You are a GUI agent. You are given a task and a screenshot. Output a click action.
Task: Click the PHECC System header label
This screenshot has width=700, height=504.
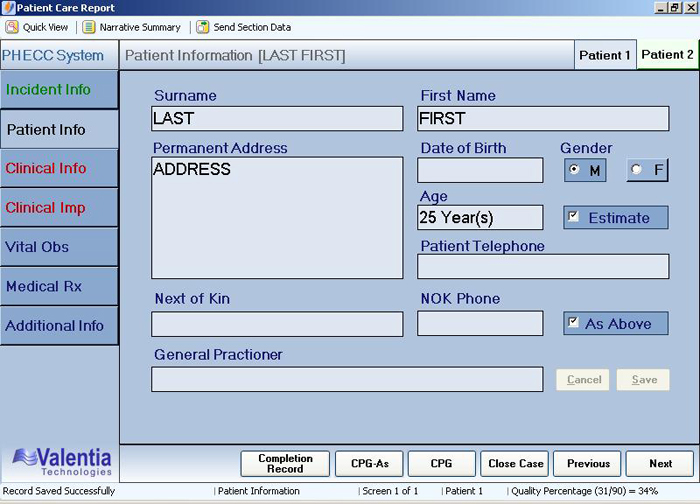[53, 55]
